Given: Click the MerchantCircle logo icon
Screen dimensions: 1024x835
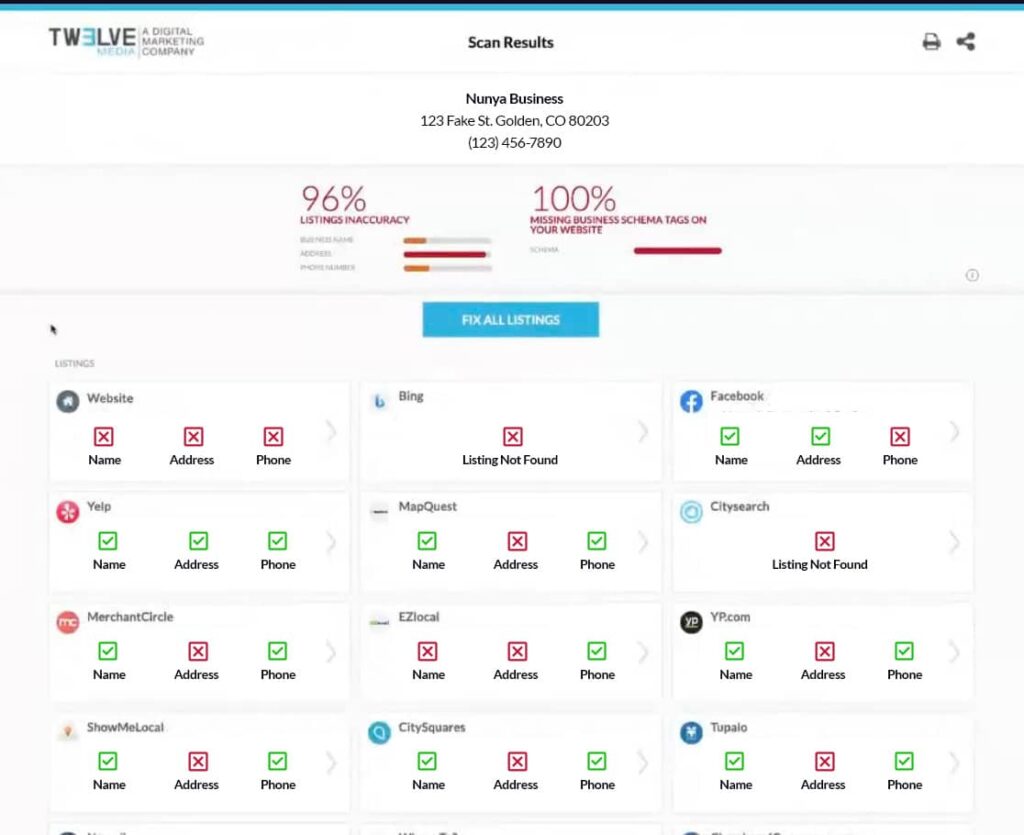Looking at the screenshot, I should tap(68, 622).
